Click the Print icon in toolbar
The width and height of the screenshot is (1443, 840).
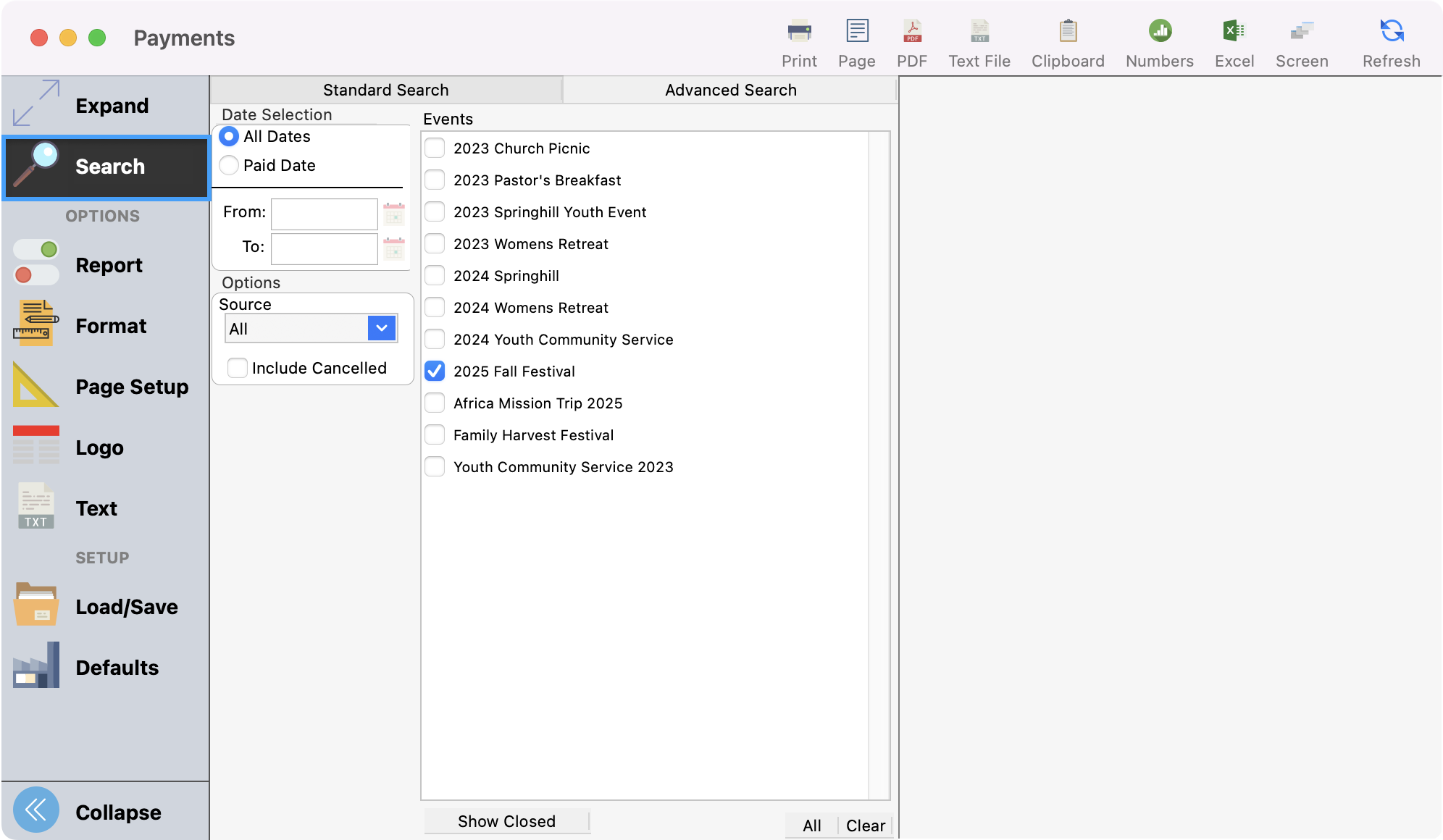[x=799, y=40]
